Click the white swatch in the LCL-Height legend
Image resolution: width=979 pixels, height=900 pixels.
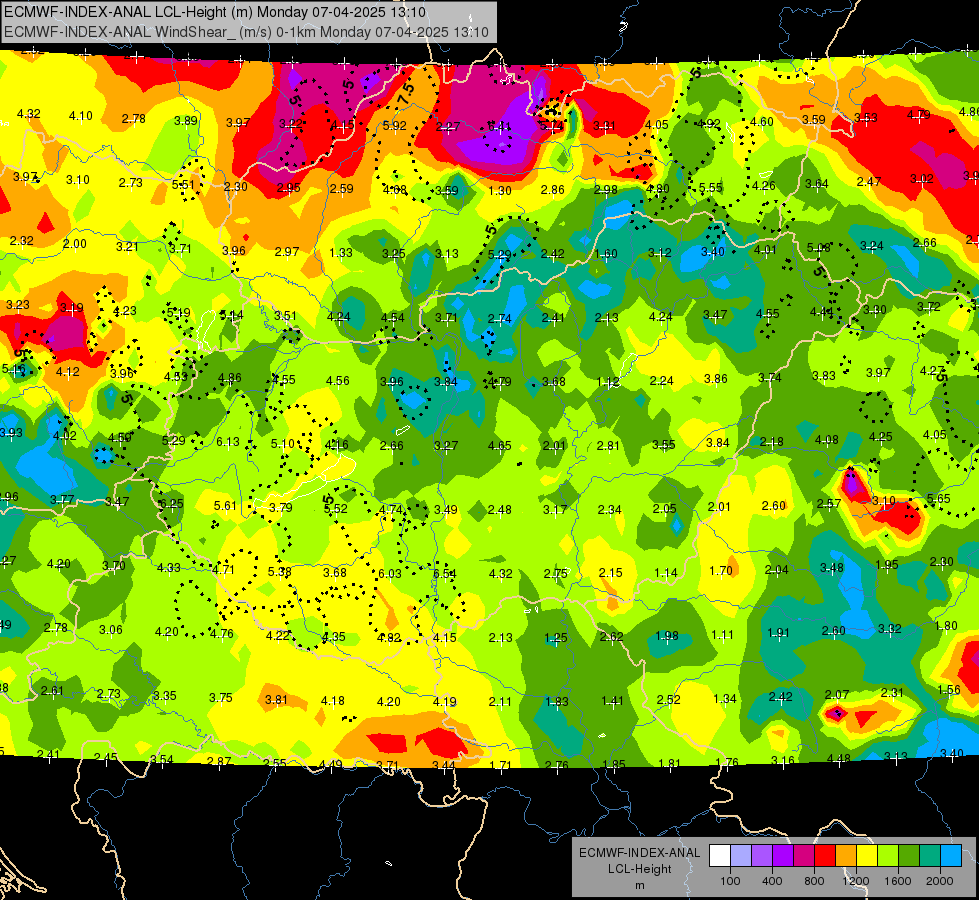(x=719, y=856)
